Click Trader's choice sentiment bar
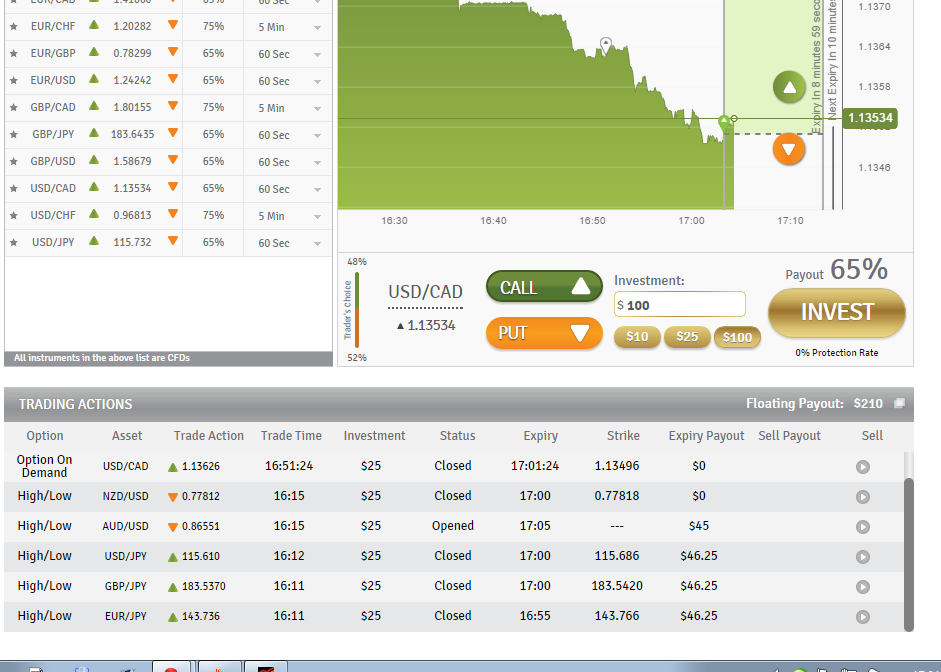Viewport: 941px width, 672px height. [x=357, y=310]
